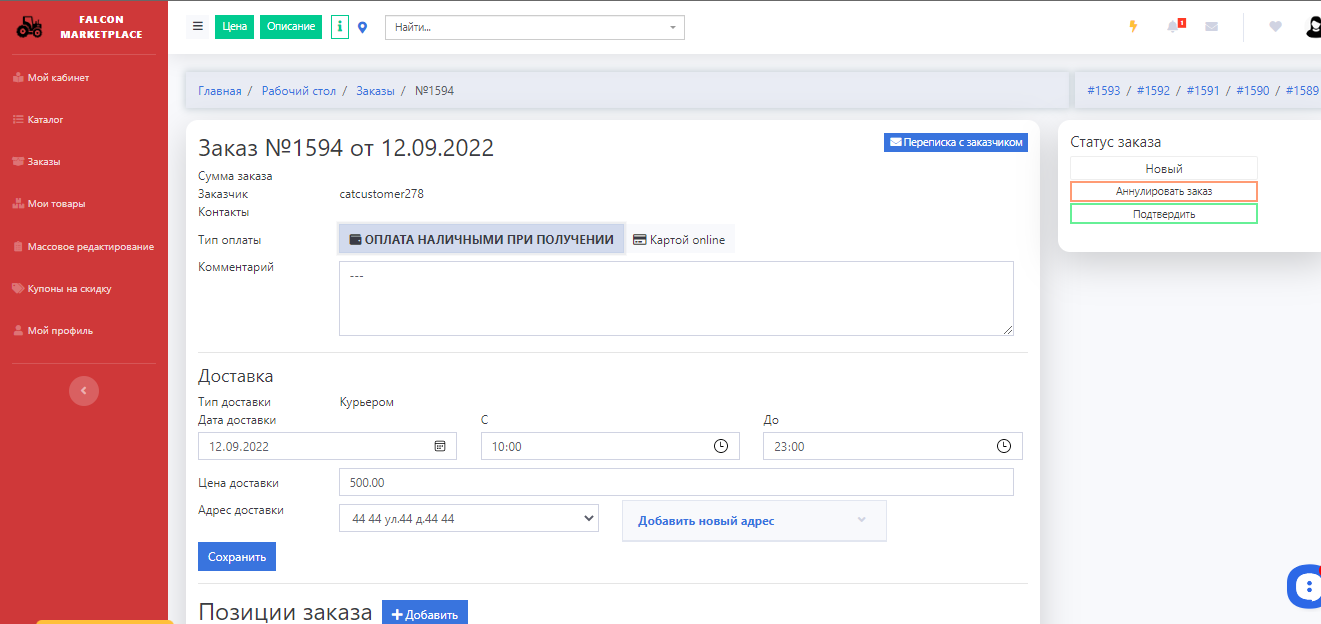Click the green info icon
Screen dimensions: 1321x624
coord(340,27)
